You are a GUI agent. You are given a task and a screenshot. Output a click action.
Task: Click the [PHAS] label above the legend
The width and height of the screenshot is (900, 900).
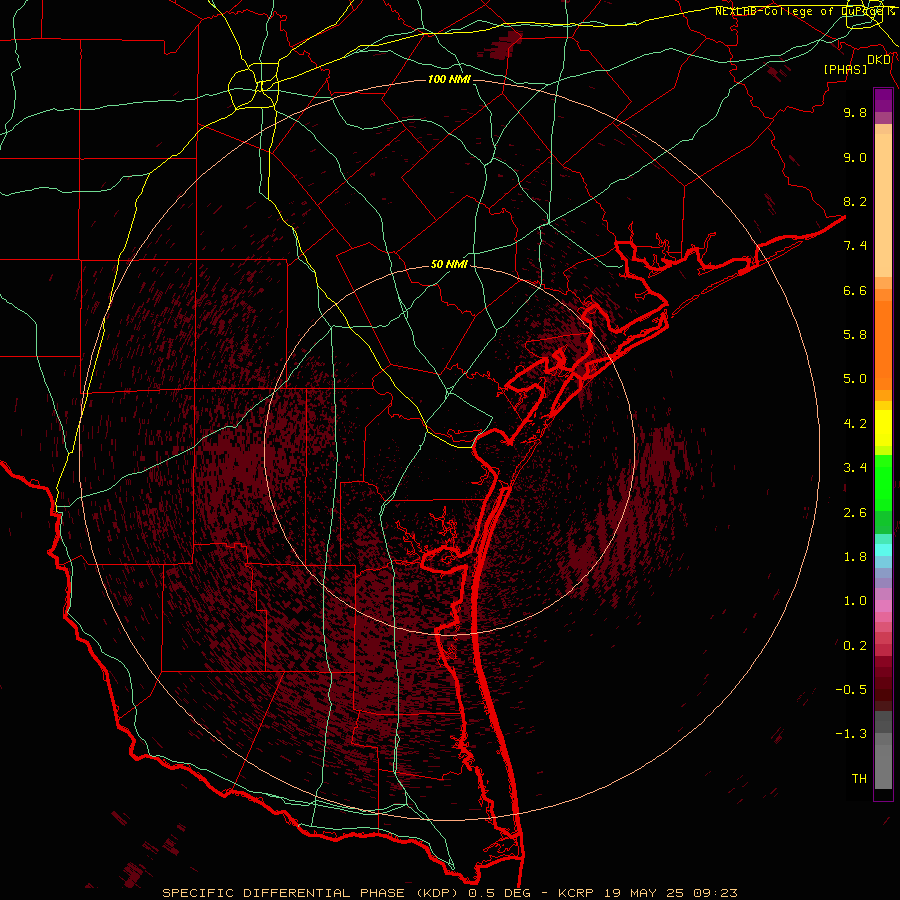click(845, 70)
